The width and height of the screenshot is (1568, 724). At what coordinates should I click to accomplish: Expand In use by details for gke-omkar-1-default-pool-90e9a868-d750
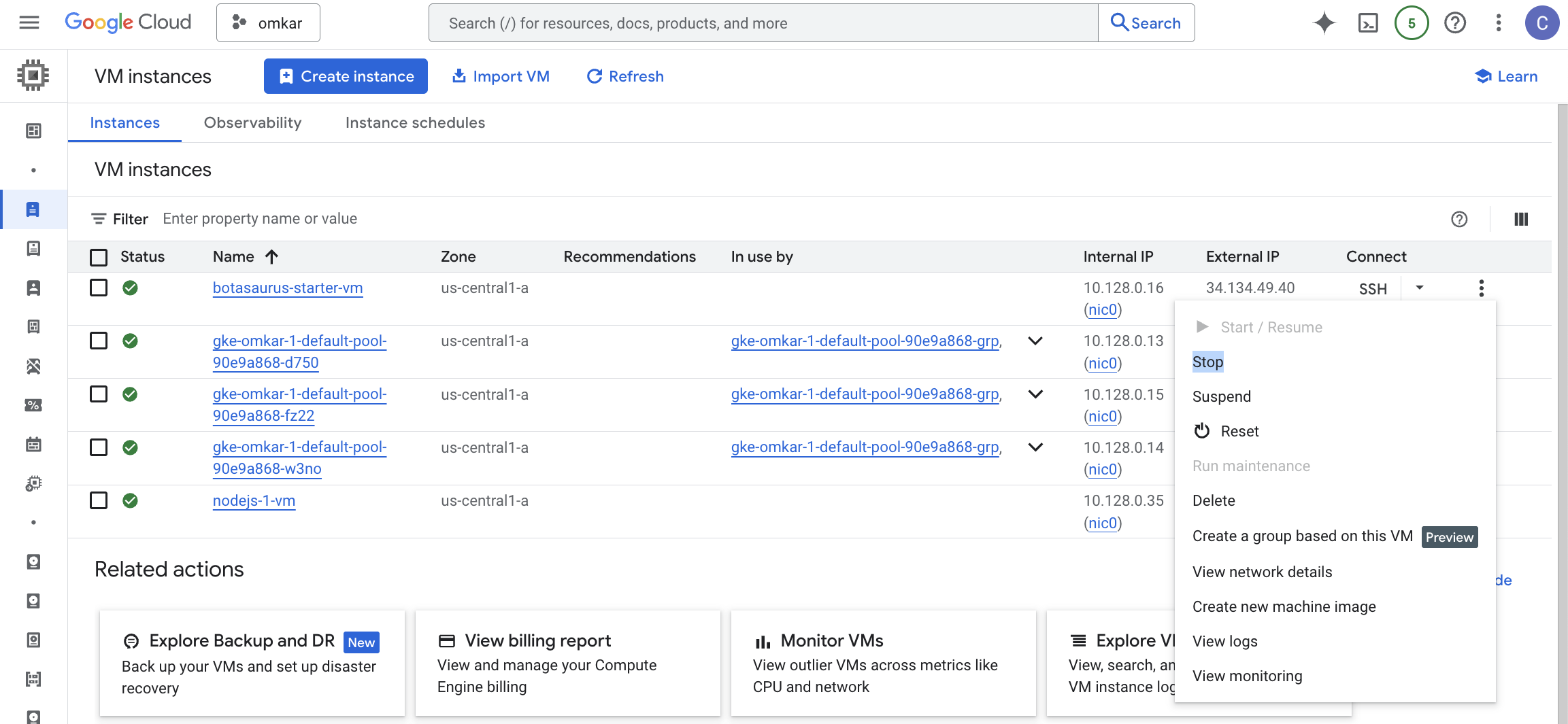pyautogui.click(x=1035, y=341)
